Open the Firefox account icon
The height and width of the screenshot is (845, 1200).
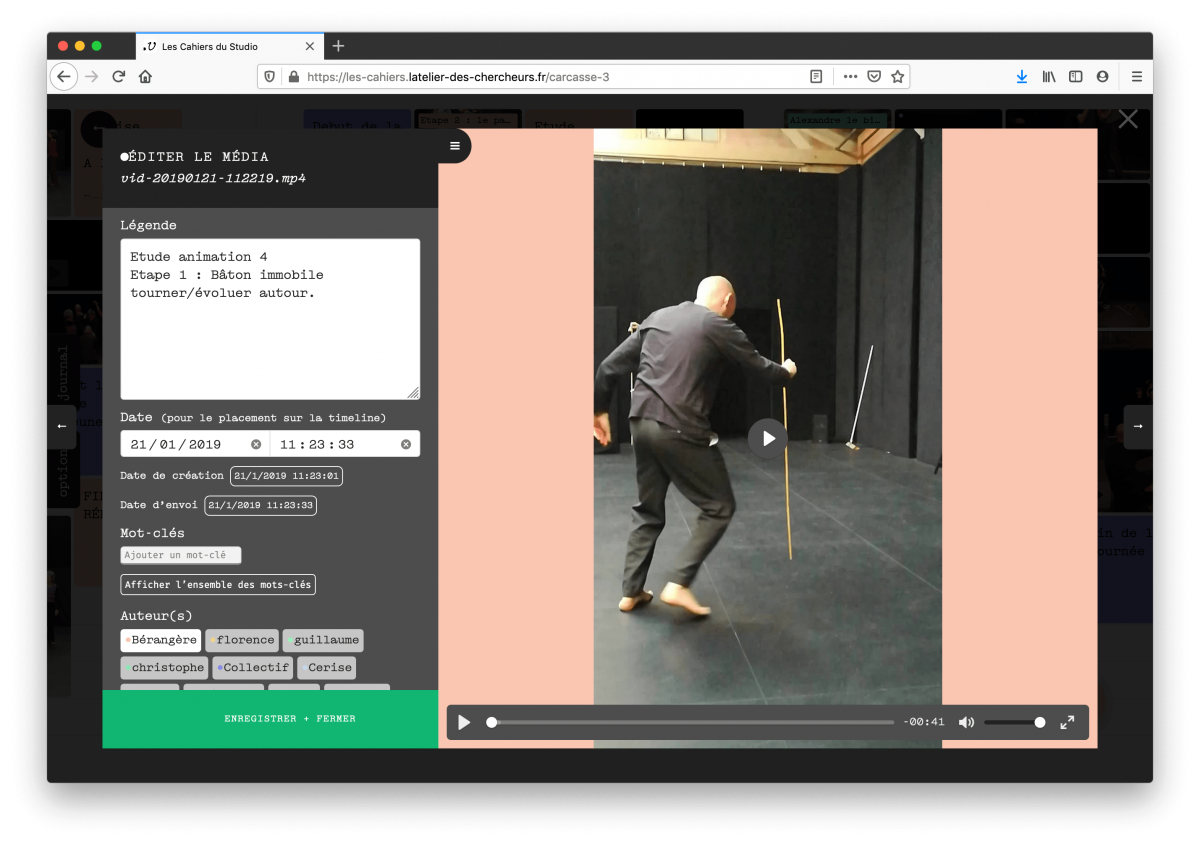[x=1102, y=77]
